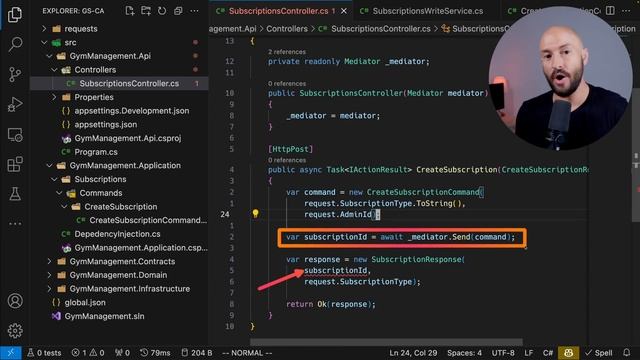Go to line via Ln 24, Col 29
The width and height of the screenshot is (640, 360).
tap(413, 353)
